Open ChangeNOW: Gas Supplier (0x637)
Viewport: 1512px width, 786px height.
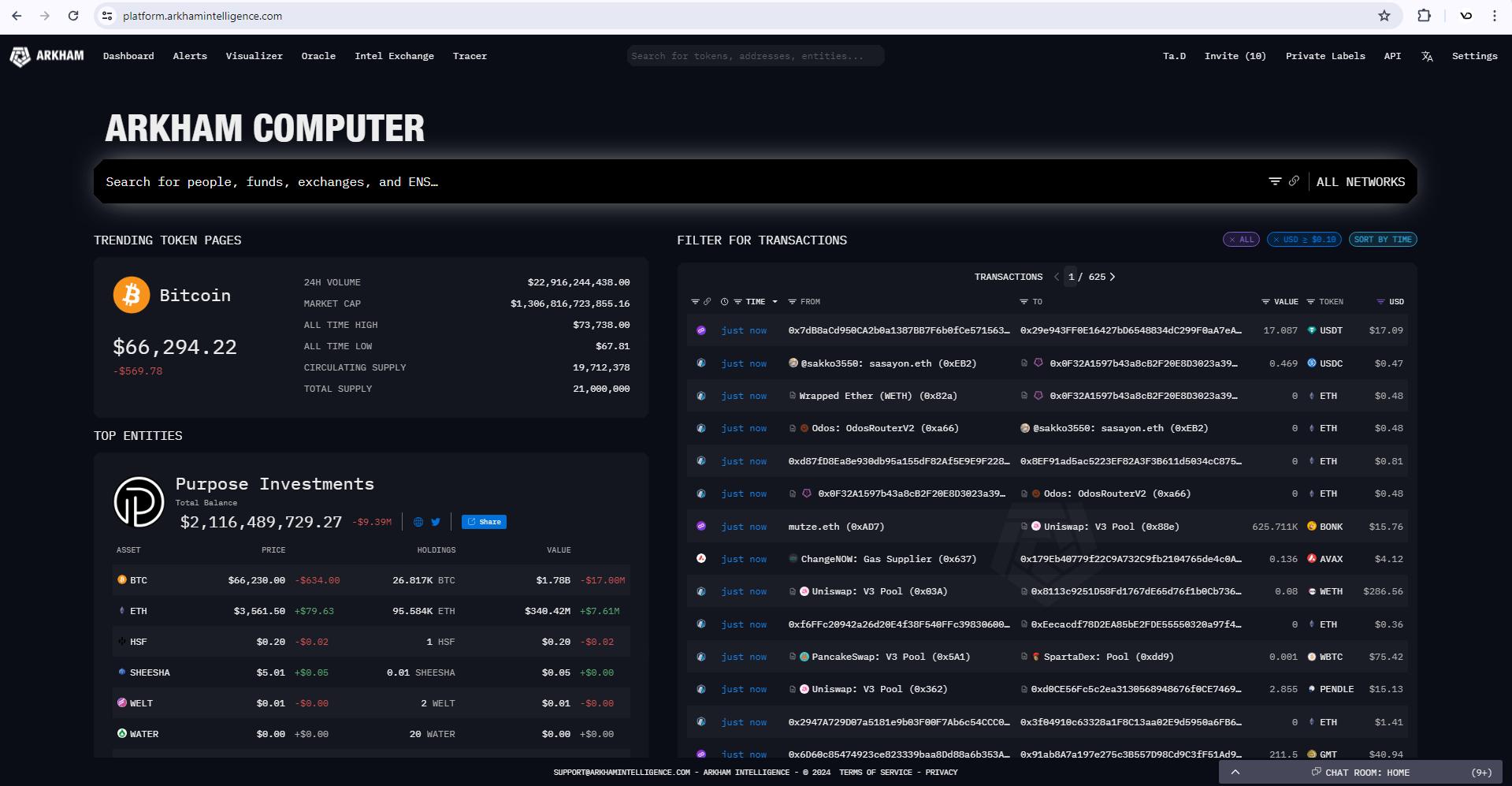[x=888, y=559]
